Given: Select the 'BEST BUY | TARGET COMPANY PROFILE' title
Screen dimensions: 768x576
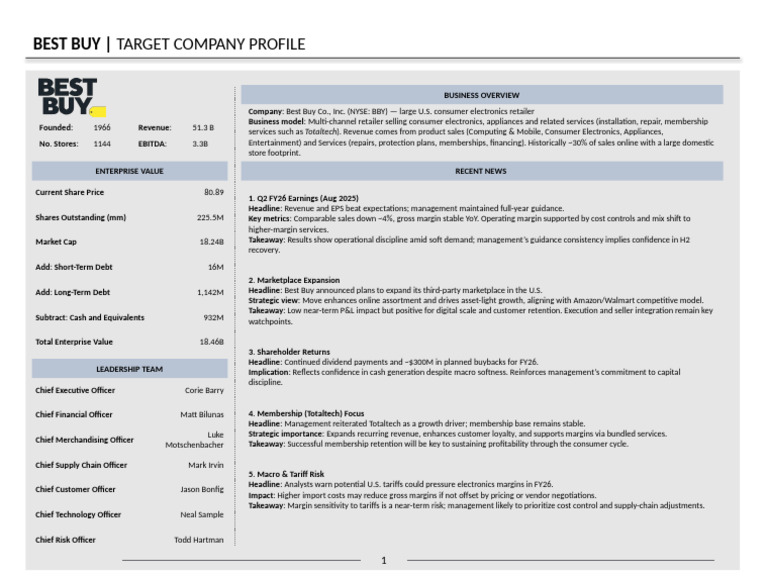Looking at the screenshot, I should tap(169, 44).
